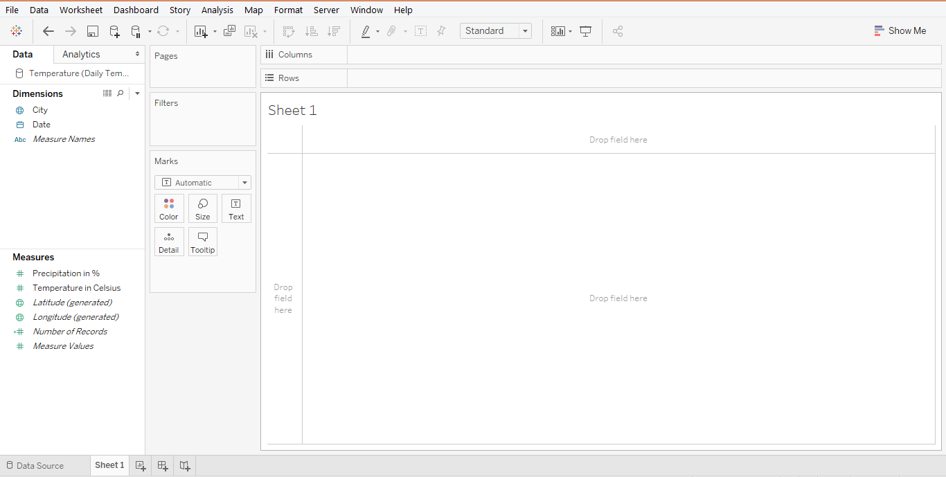Open the Data menu

coord(39,10)
